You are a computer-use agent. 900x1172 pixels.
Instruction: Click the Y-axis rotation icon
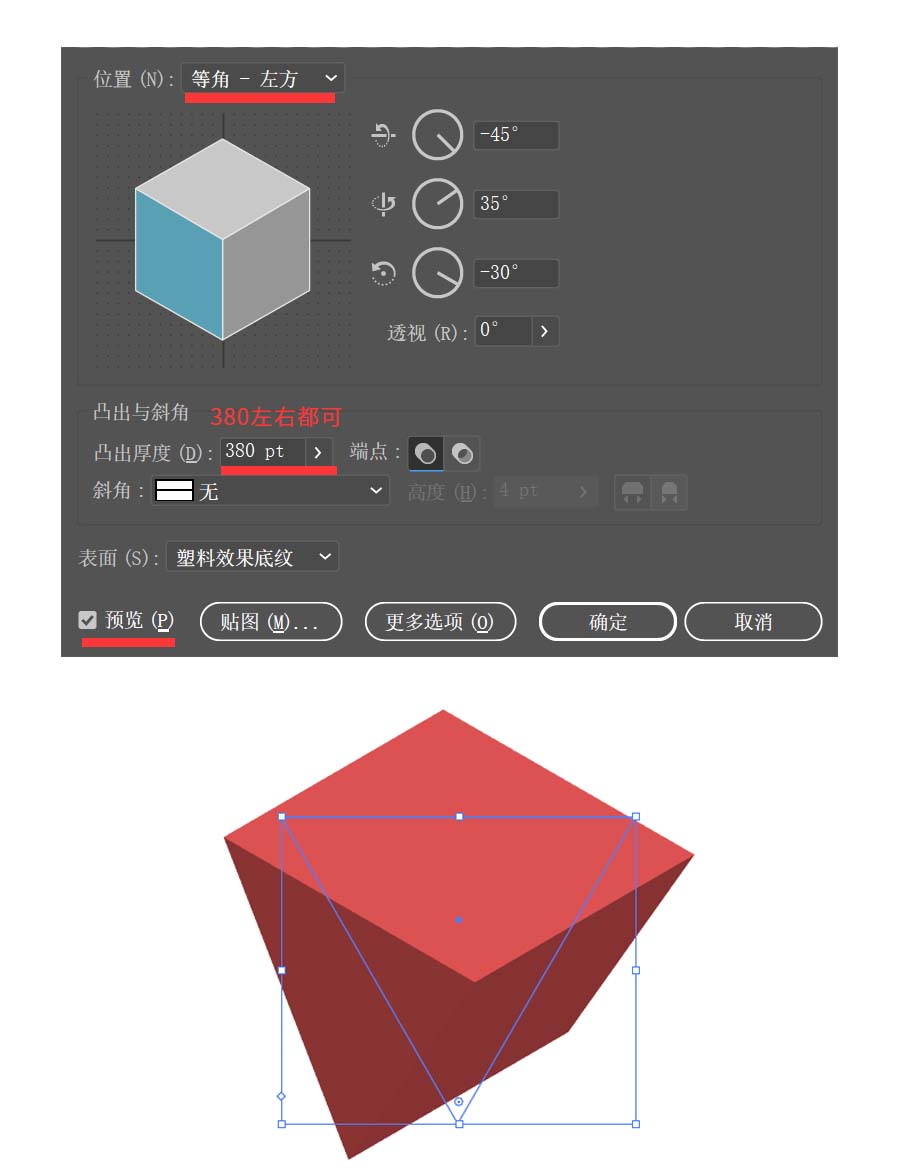[383, 204]
